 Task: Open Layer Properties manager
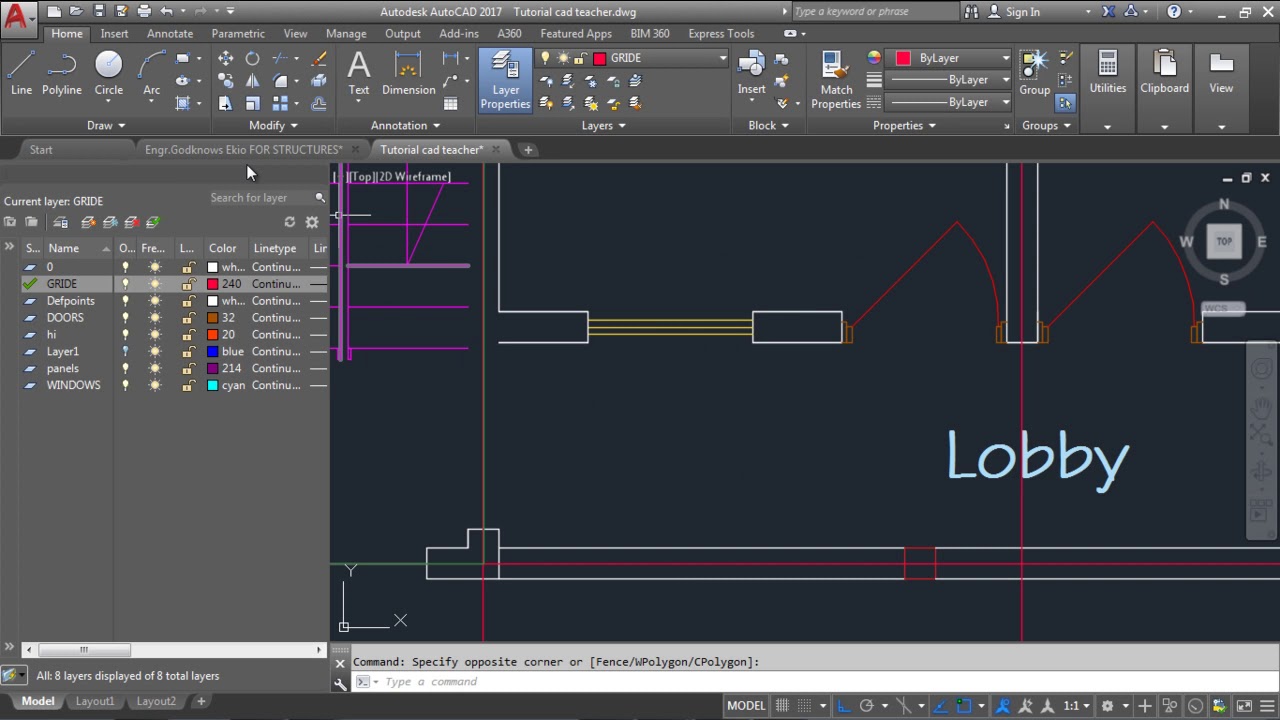[x=505, y=80]
